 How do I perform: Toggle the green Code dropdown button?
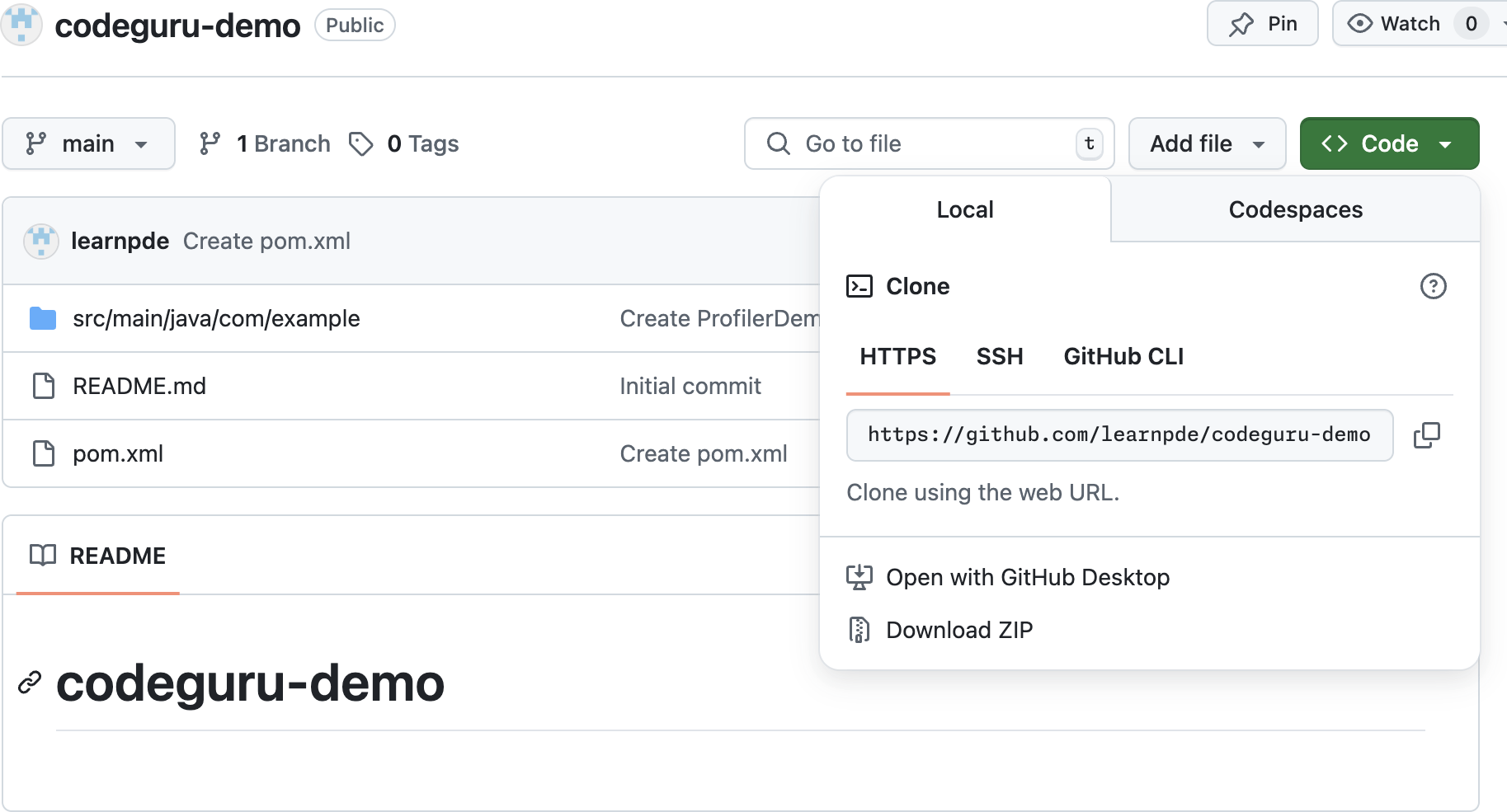pos(1389,143)
